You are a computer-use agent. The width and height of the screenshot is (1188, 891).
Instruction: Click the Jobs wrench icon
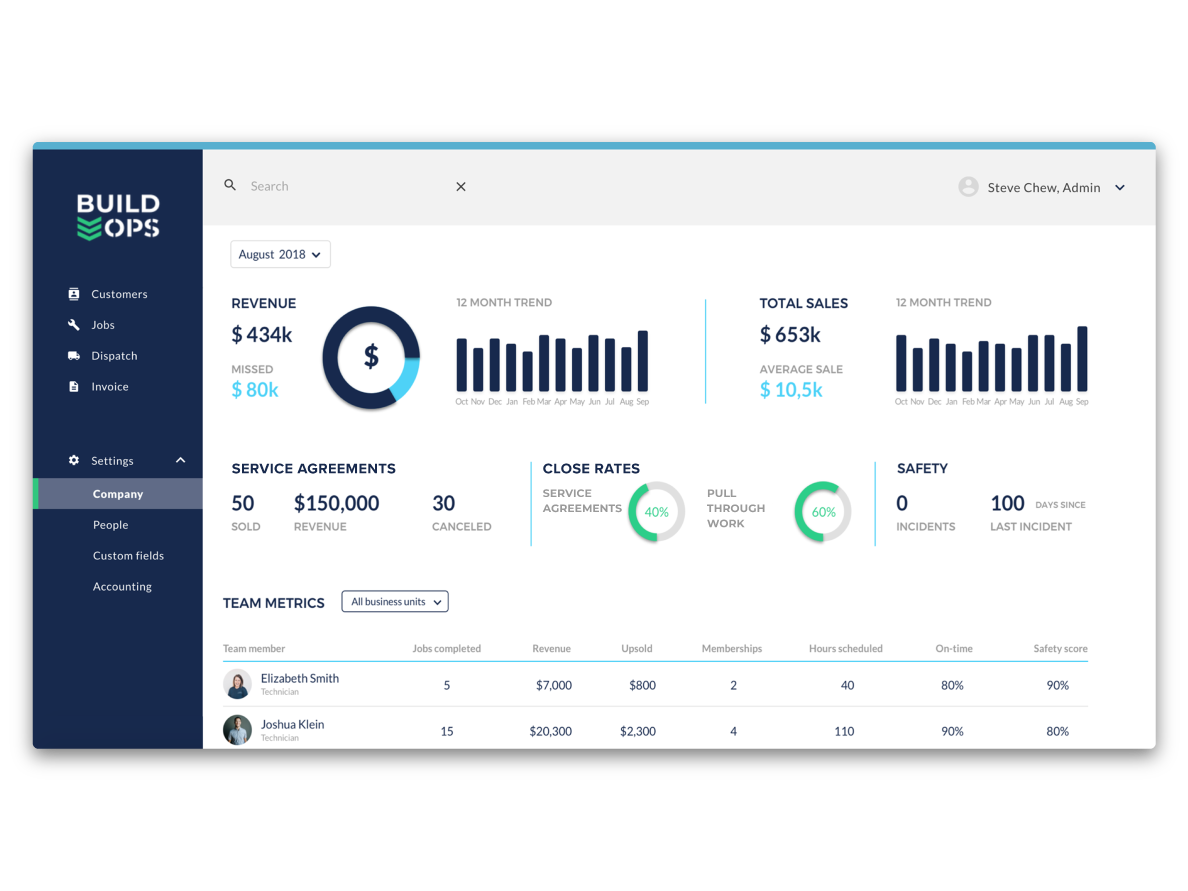click(73, 325)
